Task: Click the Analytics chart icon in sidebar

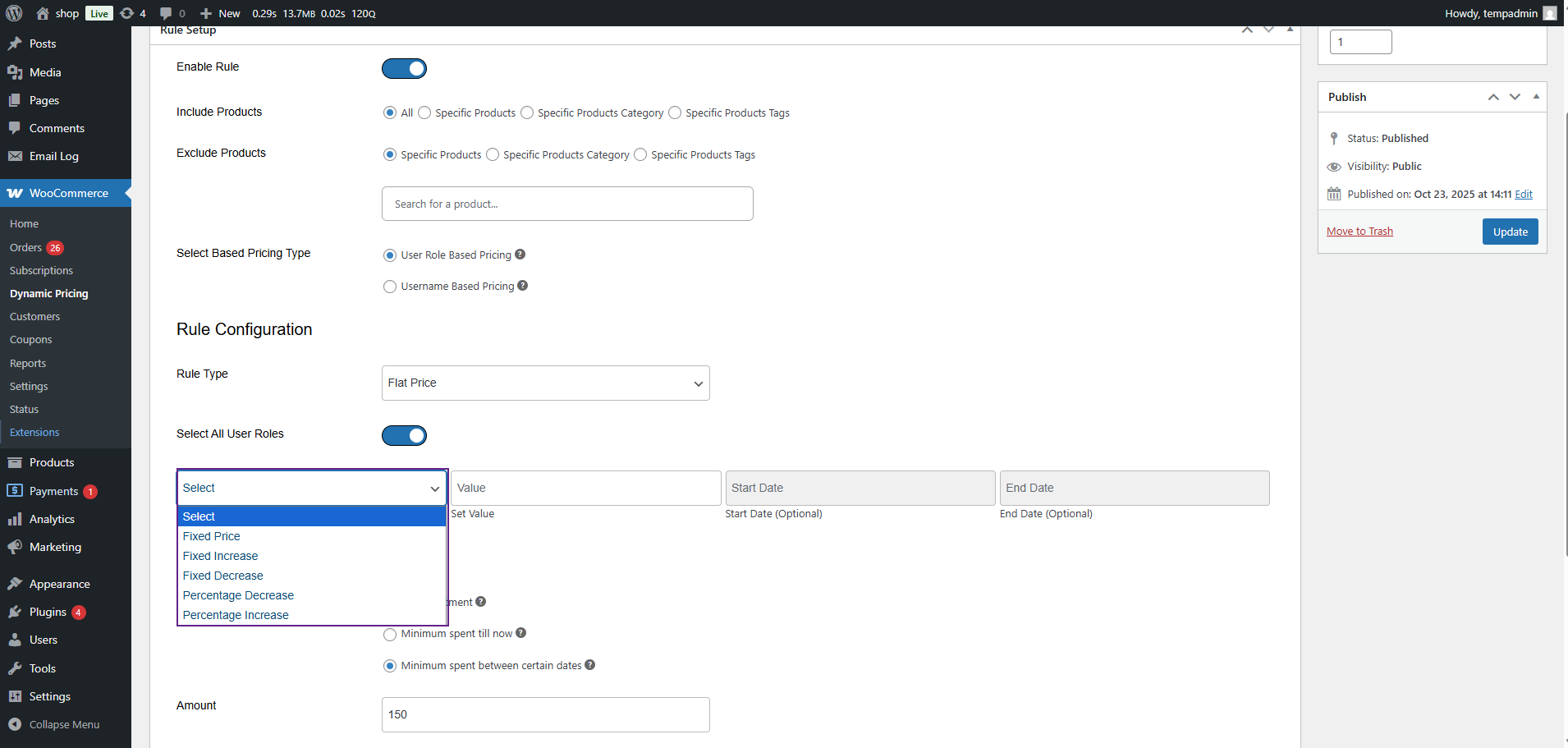Action: pos(15,519)
